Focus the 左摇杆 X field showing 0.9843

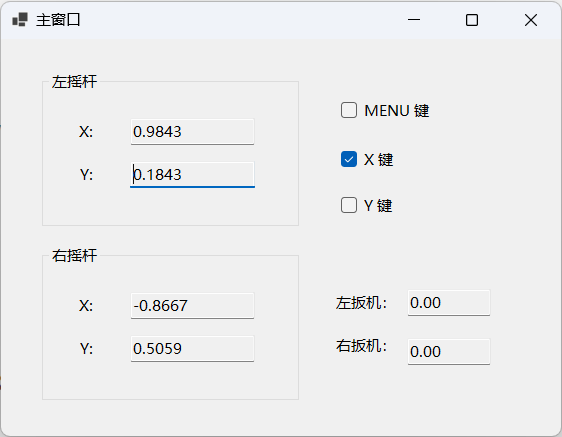tap(192, 132)
